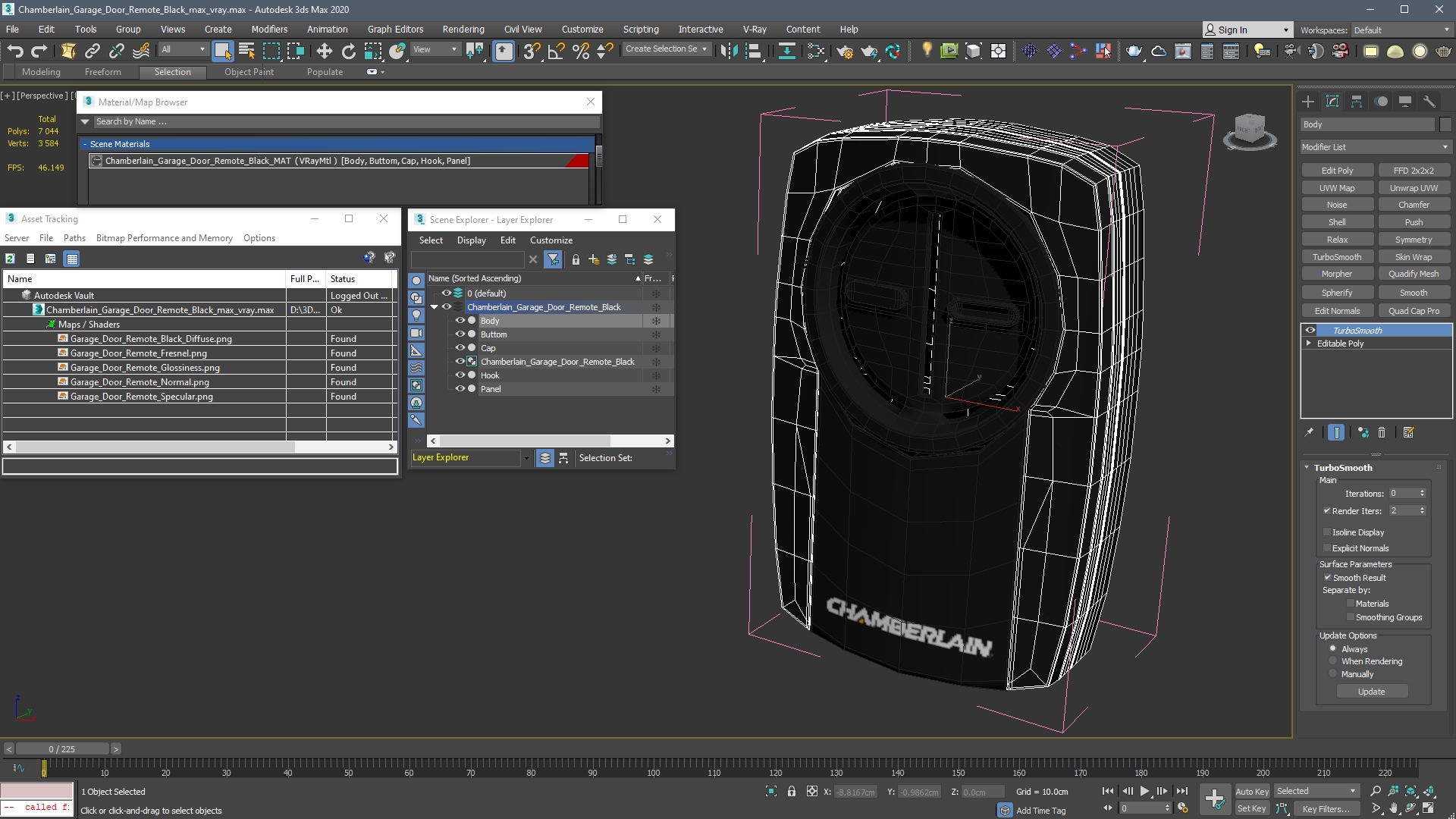Click Pin Stack icon under modifier stack
Viewport: 1456px width, 819px height.
(1309, 432)
